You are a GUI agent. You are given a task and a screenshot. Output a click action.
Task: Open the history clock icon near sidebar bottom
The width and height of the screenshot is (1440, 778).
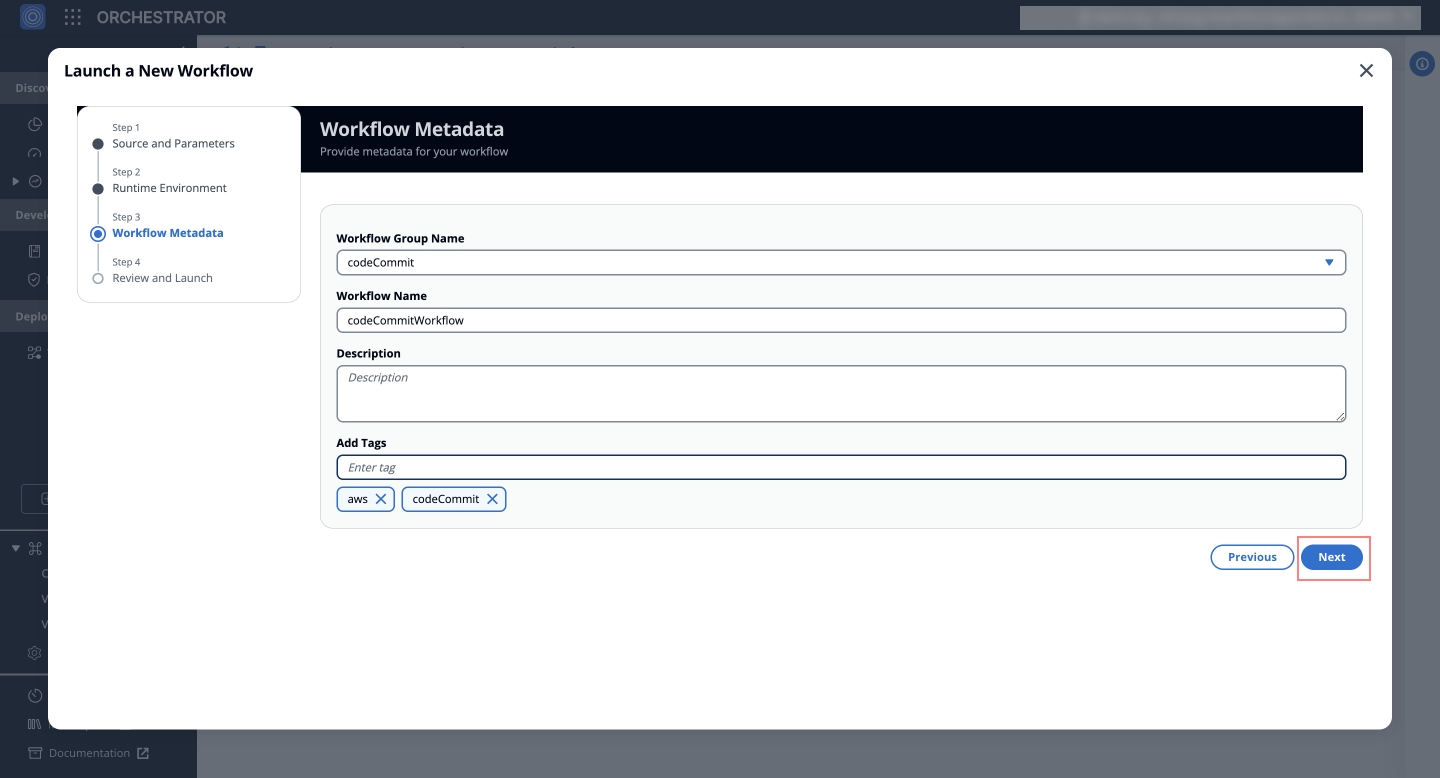point(34,695)
